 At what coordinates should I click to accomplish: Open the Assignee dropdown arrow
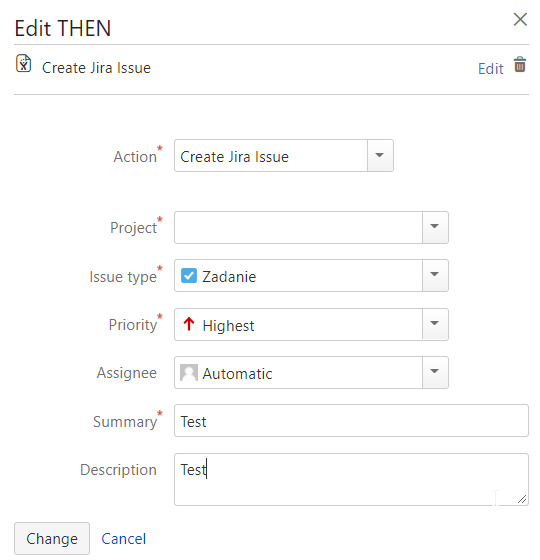tap(435, 372)
